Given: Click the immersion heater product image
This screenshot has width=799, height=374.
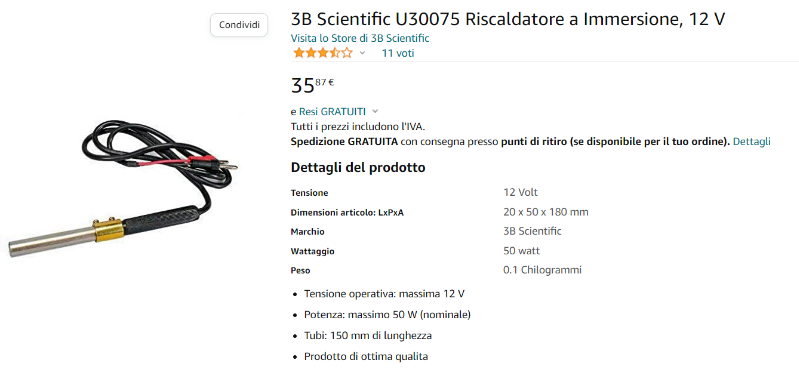Looking at the screenshot, I should tap(124, 189).
